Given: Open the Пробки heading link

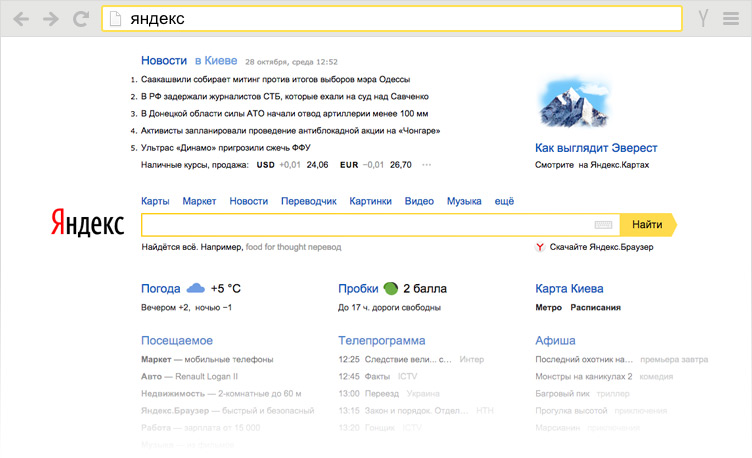Looking at the screenshot, I should 358,288.
